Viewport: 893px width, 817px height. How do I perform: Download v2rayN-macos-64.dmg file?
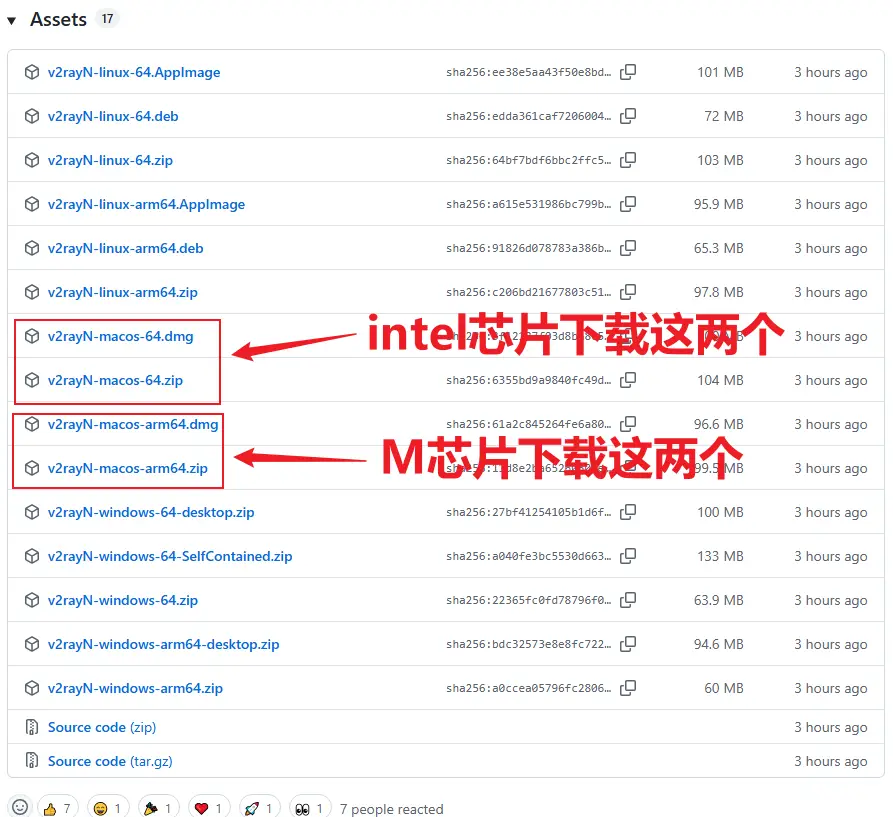tap(120, 336)
